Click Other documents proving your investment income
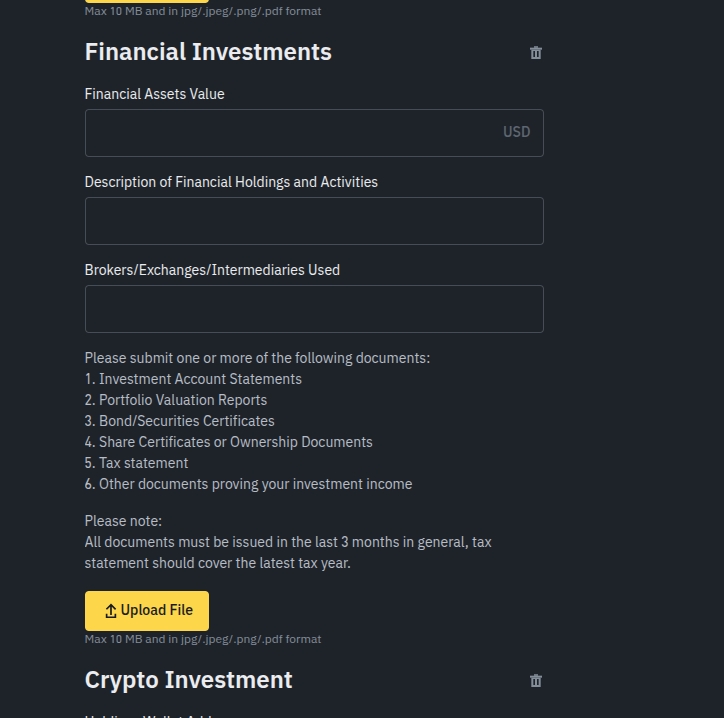The height and width of the screenshot is (718, 724). click(249, 484)
